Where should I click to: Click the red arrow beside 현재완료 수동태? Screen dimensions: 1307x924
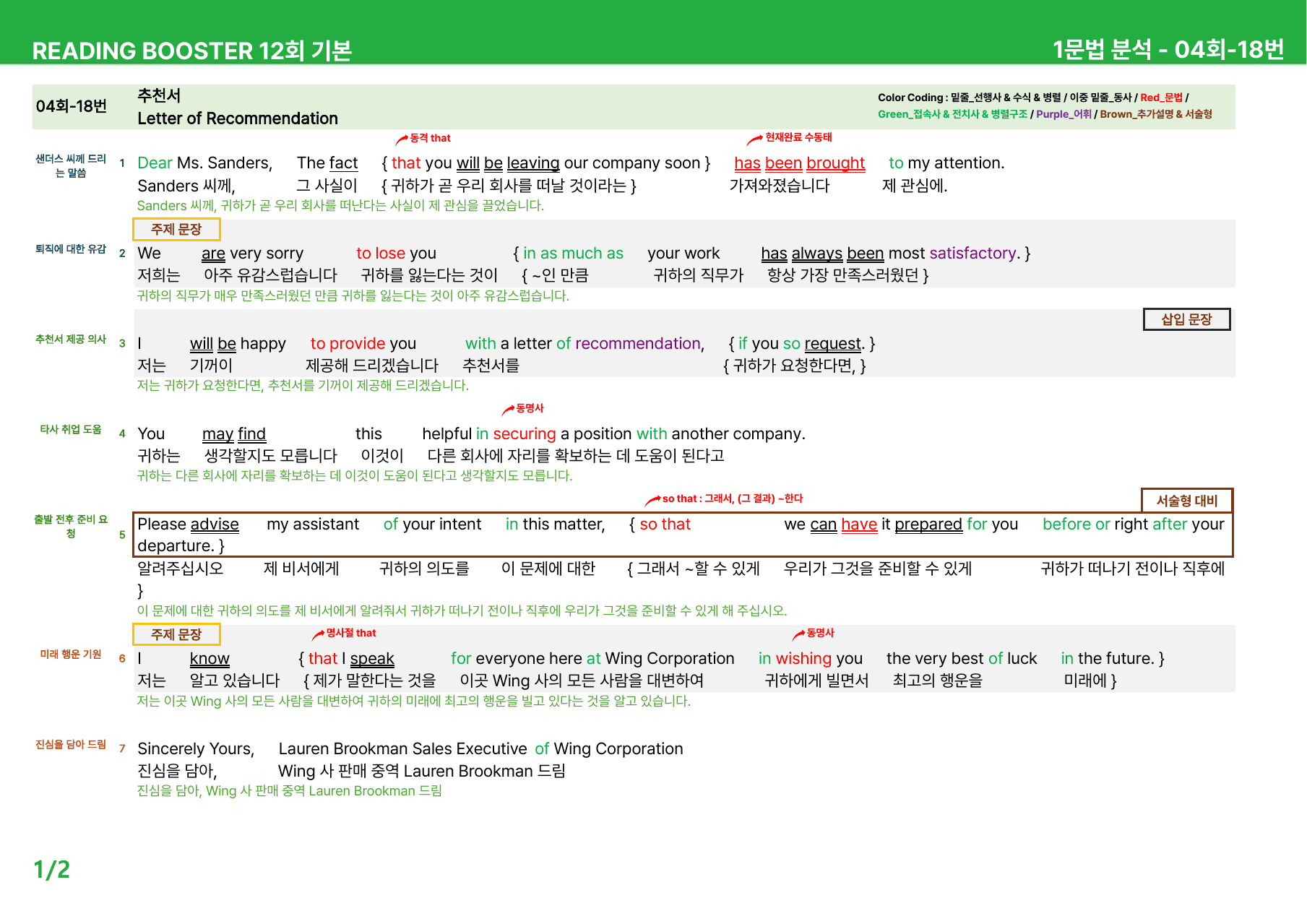[x=755, y=139]
